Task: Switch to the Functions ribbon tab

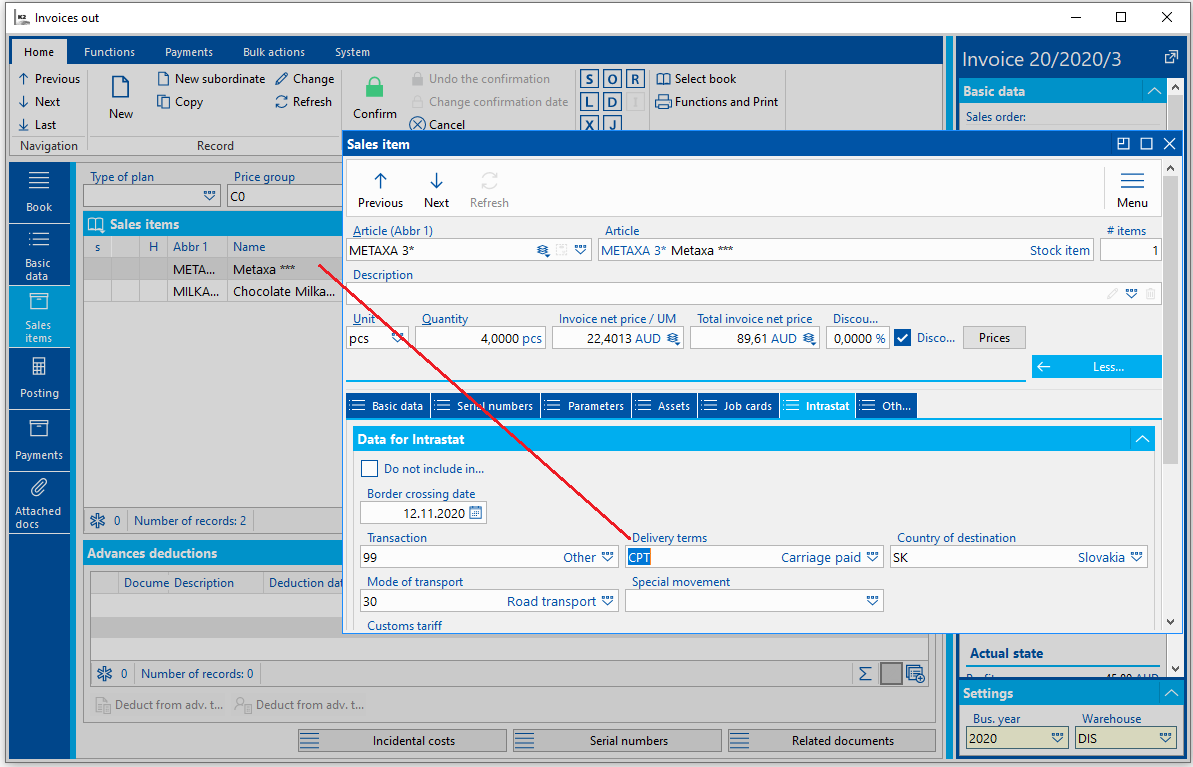Action: click(x=110, y=52)
